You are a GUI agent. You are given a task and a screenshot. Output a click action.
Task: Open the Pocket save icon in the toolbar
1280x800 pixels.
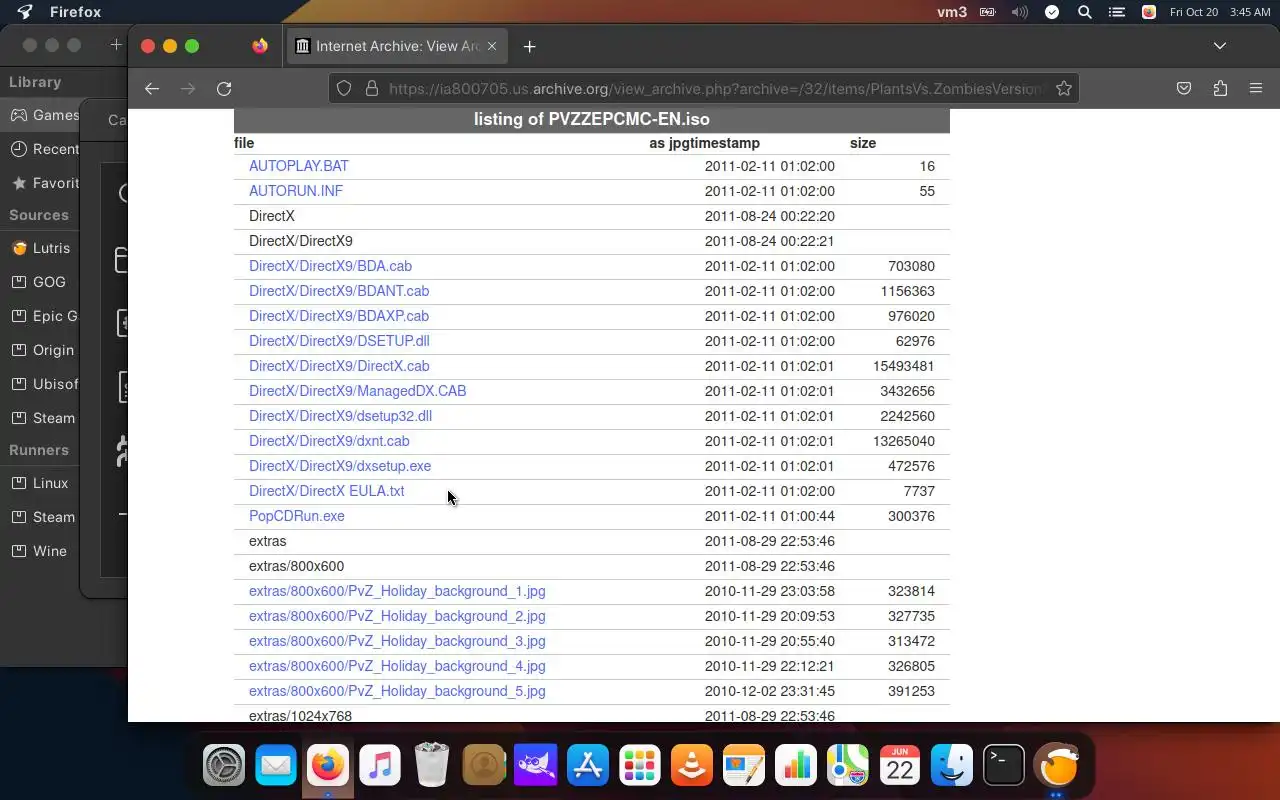point(1184,89)
